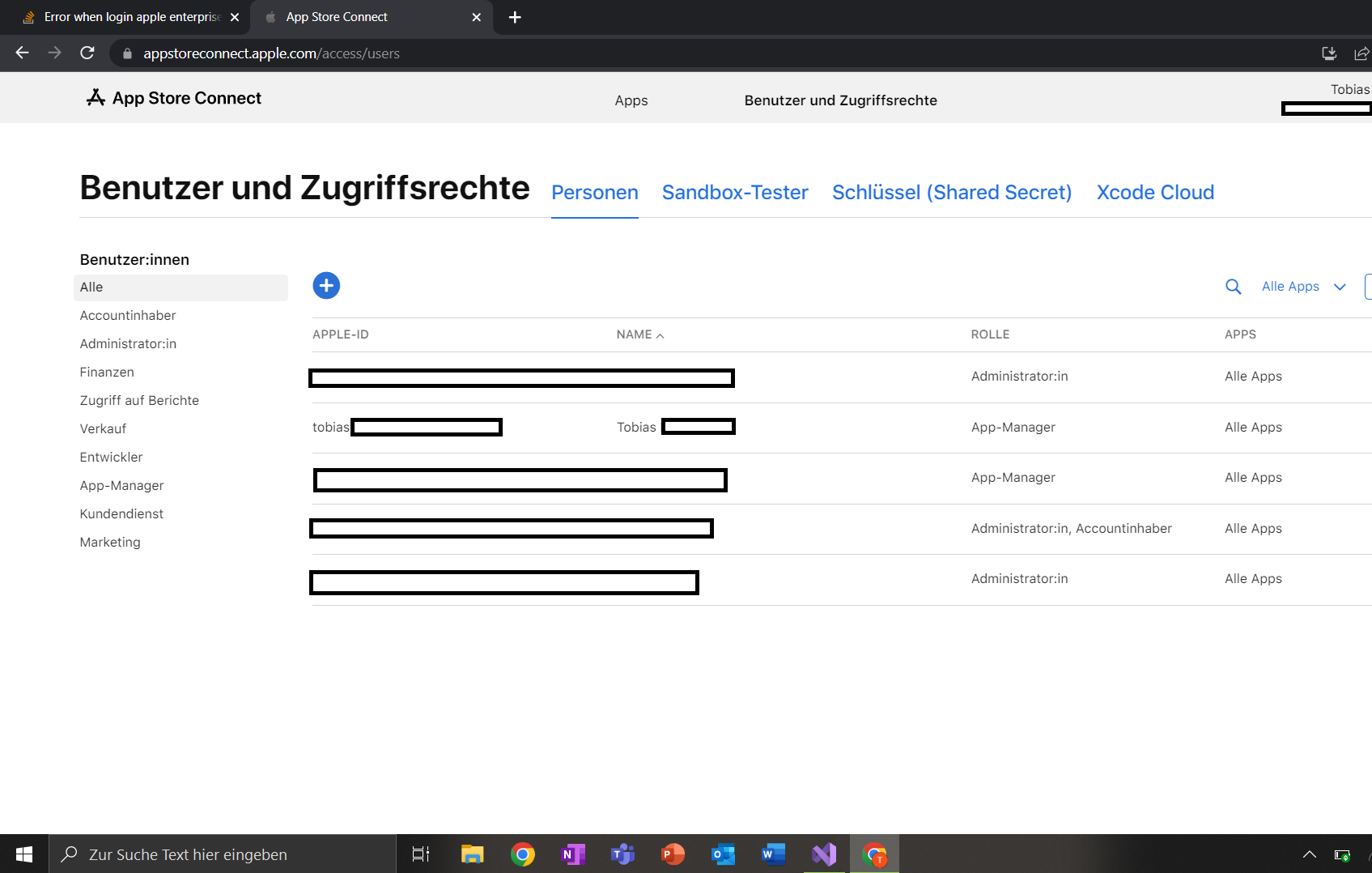This screenshot has width=1372, height=873.
Task: Click the Windows taskbar search box
Action: coord(223,854)
